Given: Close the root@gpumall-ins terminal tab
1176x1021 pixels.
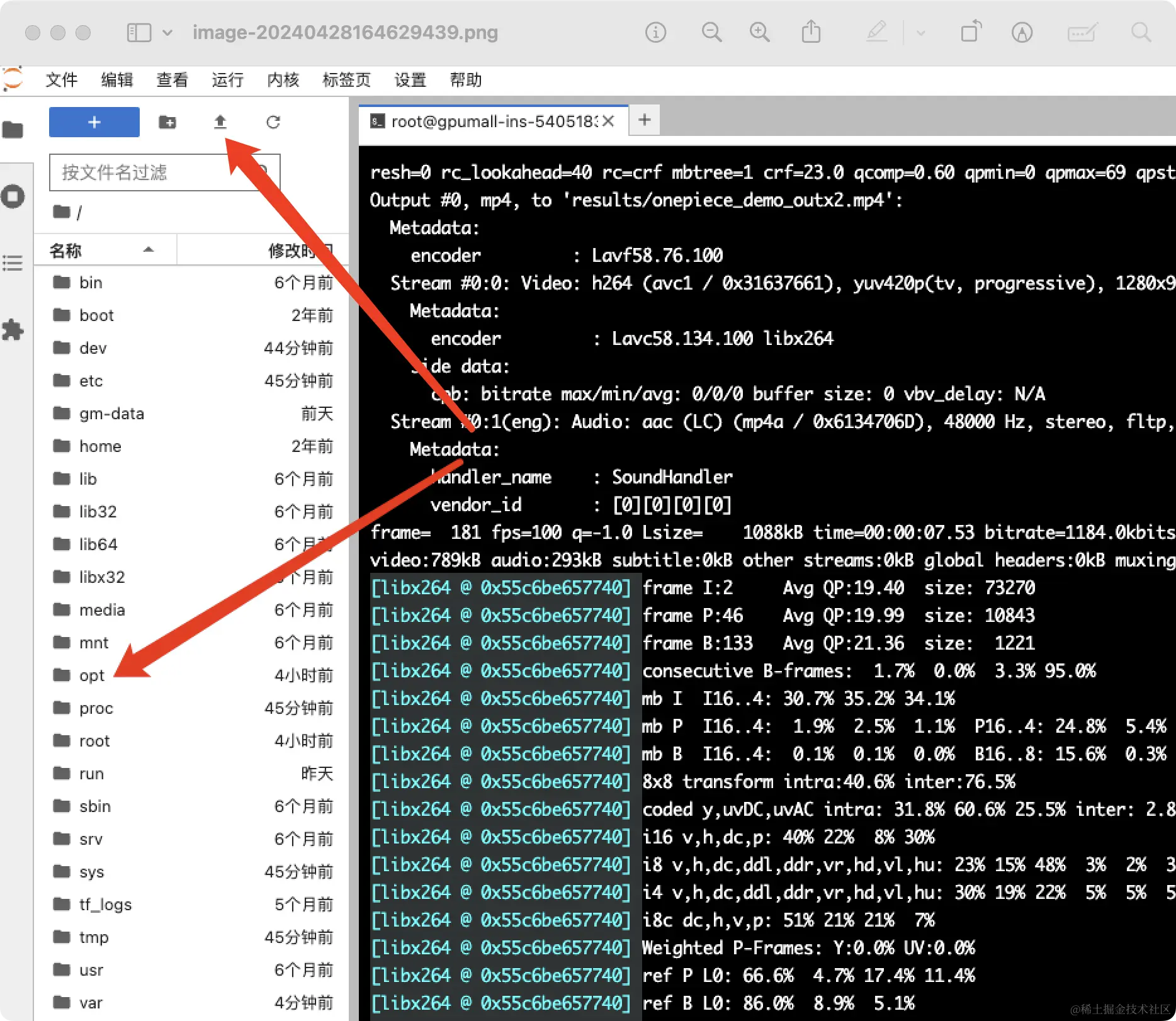Looking at the screenshot, I should click(x=608, y=121).
